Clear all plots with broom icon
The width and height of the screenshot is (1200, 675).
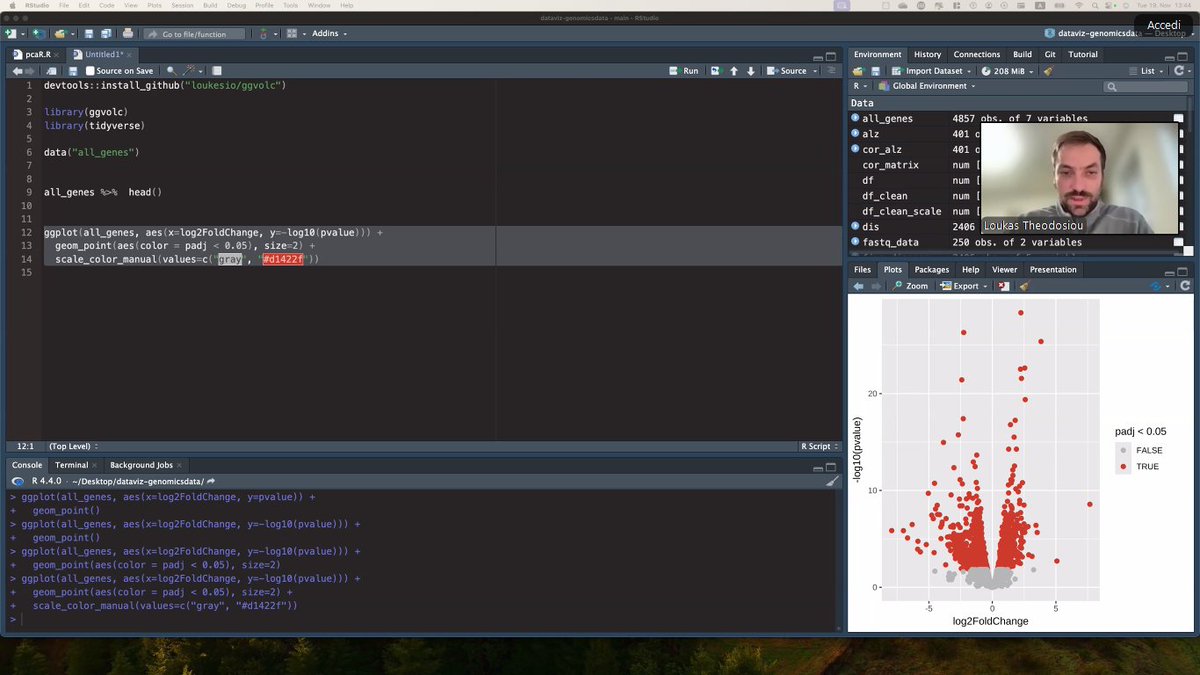(x=1024, y=286)
